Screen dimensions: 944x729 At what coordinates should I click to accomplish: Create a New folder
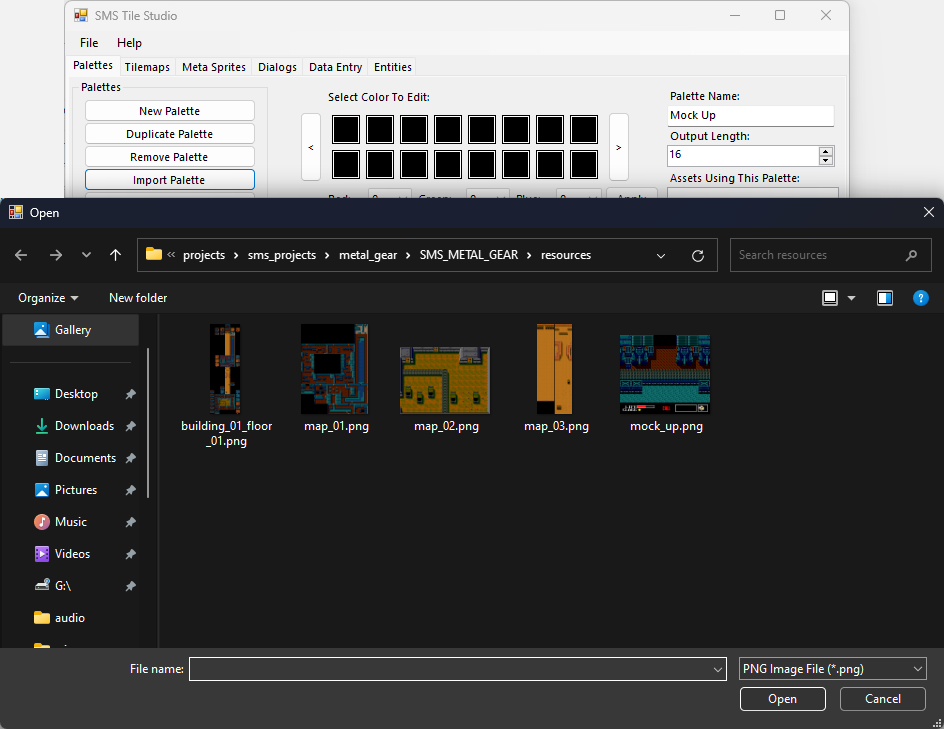click(x=138, y=298)
